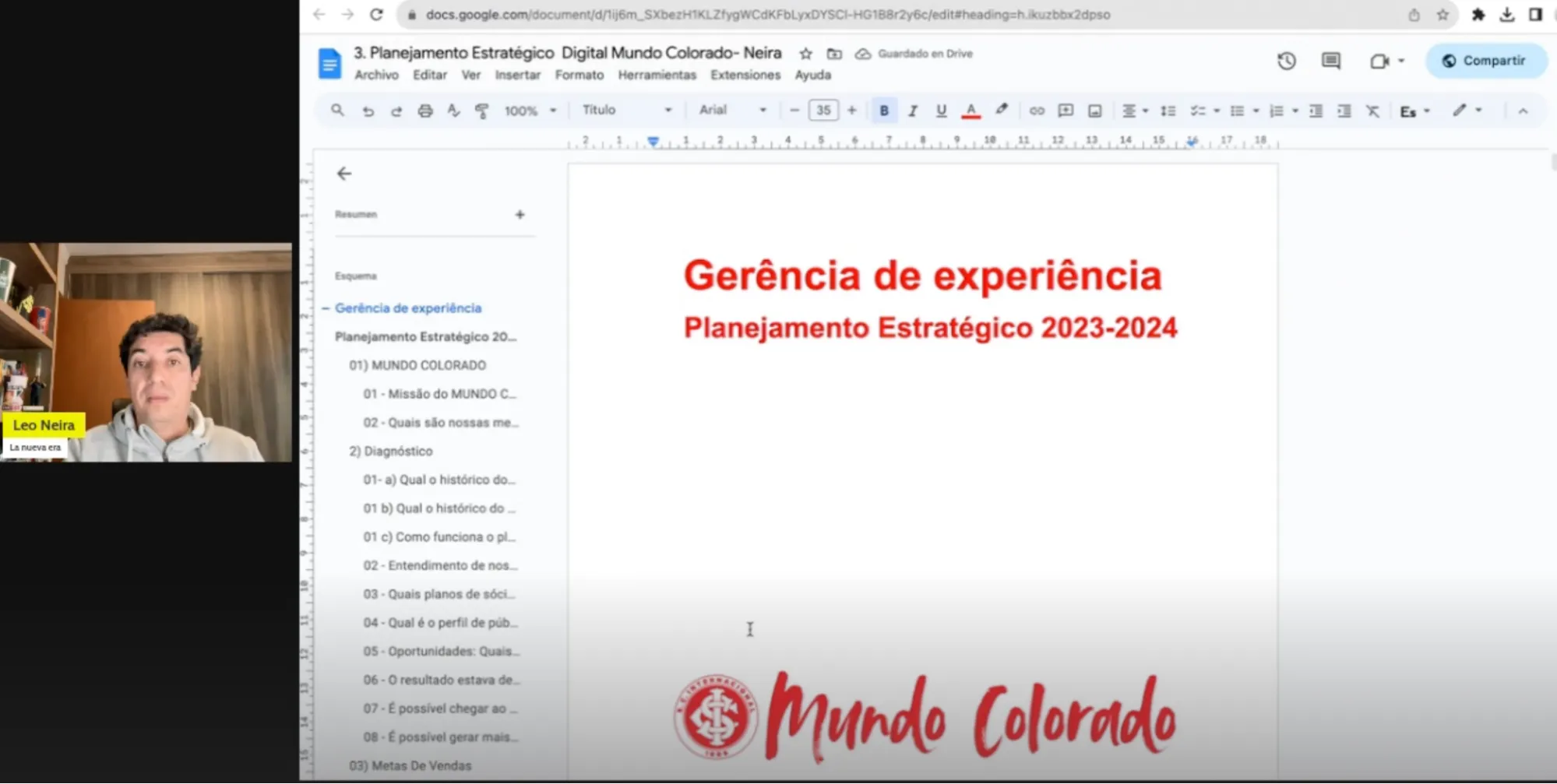
Task: Toggle bold formatting
Action: (884, 110)
